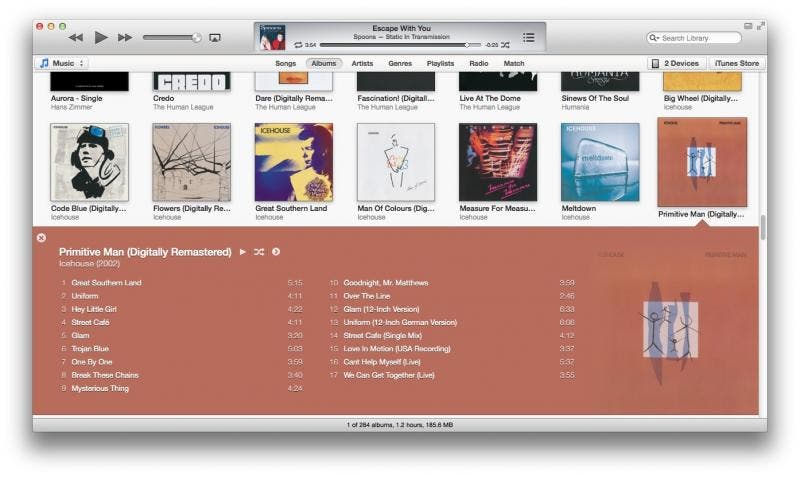Open the Up Next list icon
Image resolution: width=800 pixels, height=477 pixels.
pos(529,37)
